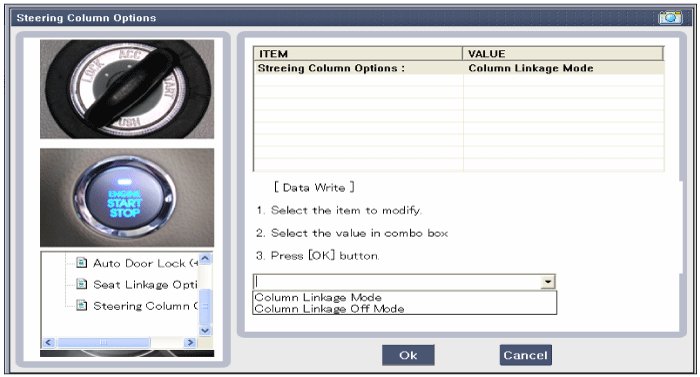Viewport: 700px width, 377px height.
Task: Select the Auto Door Lock tree item
Action: pyautogui.click(x=145, y=263)
